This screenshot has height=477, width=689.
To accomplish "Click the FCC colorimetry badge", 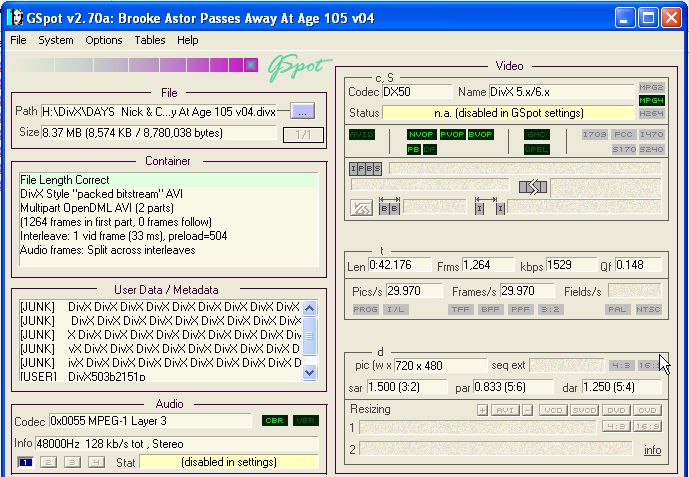I will (x=623, y=134).
